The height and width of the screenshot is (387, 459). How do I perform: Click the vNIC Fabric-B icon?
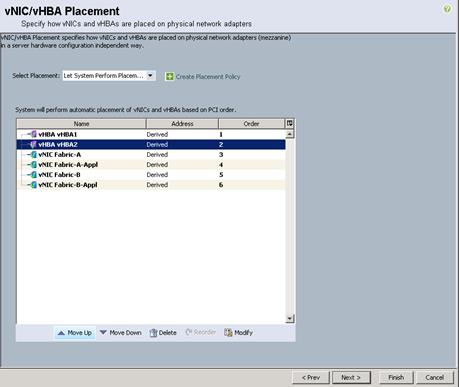33,174
